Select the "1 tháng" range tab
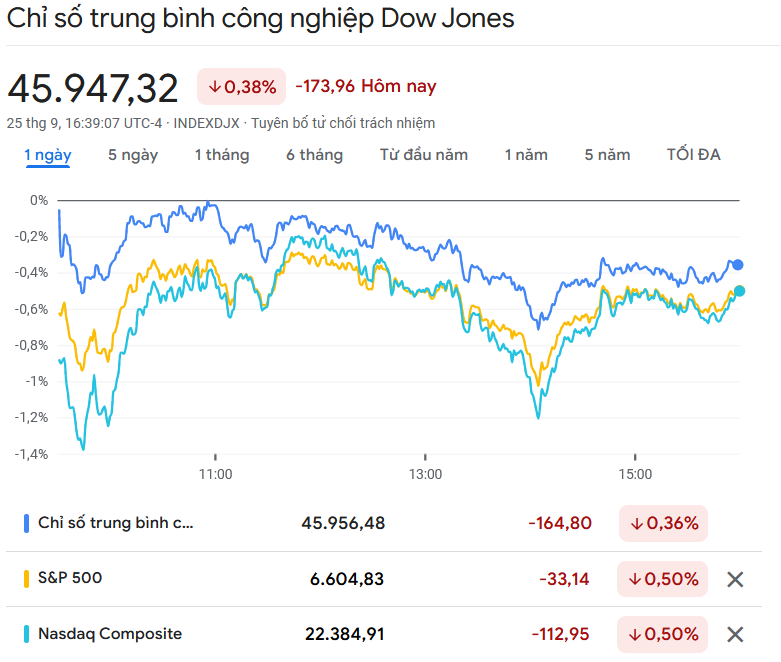The width and height of the screenshot is (781, 662). (x=222, y=155)
